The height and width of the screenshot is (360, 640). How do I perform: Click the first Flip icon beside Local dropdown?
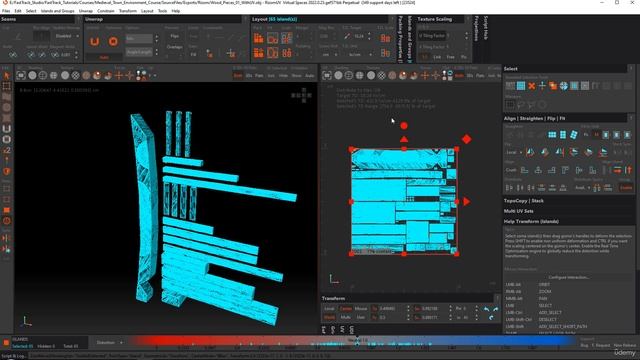tap(530, 152)
